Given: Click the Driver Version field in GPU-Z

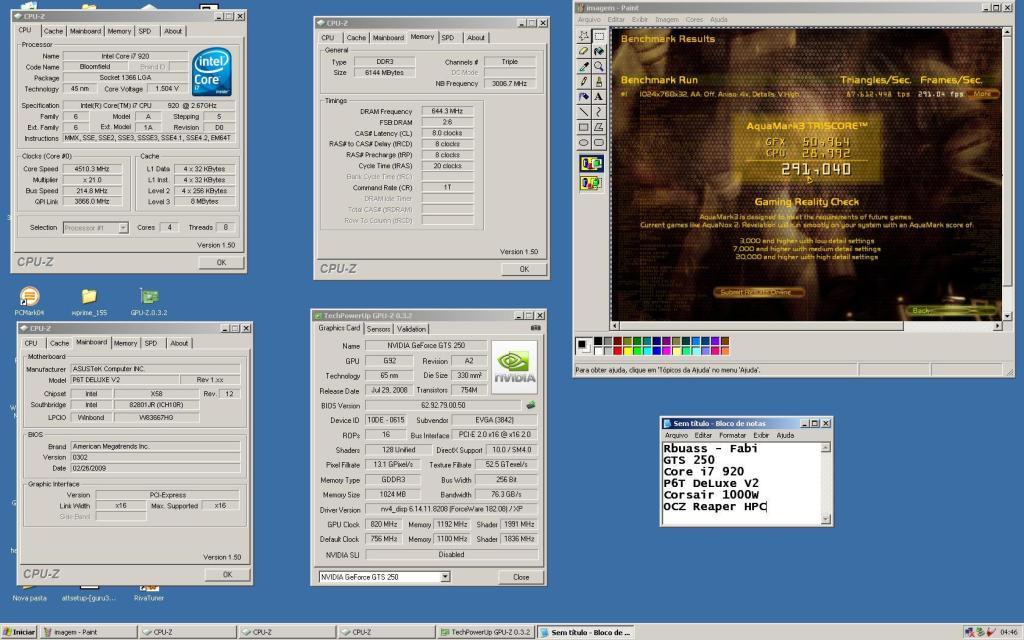Looking at the screenshot, I should 451,509.
